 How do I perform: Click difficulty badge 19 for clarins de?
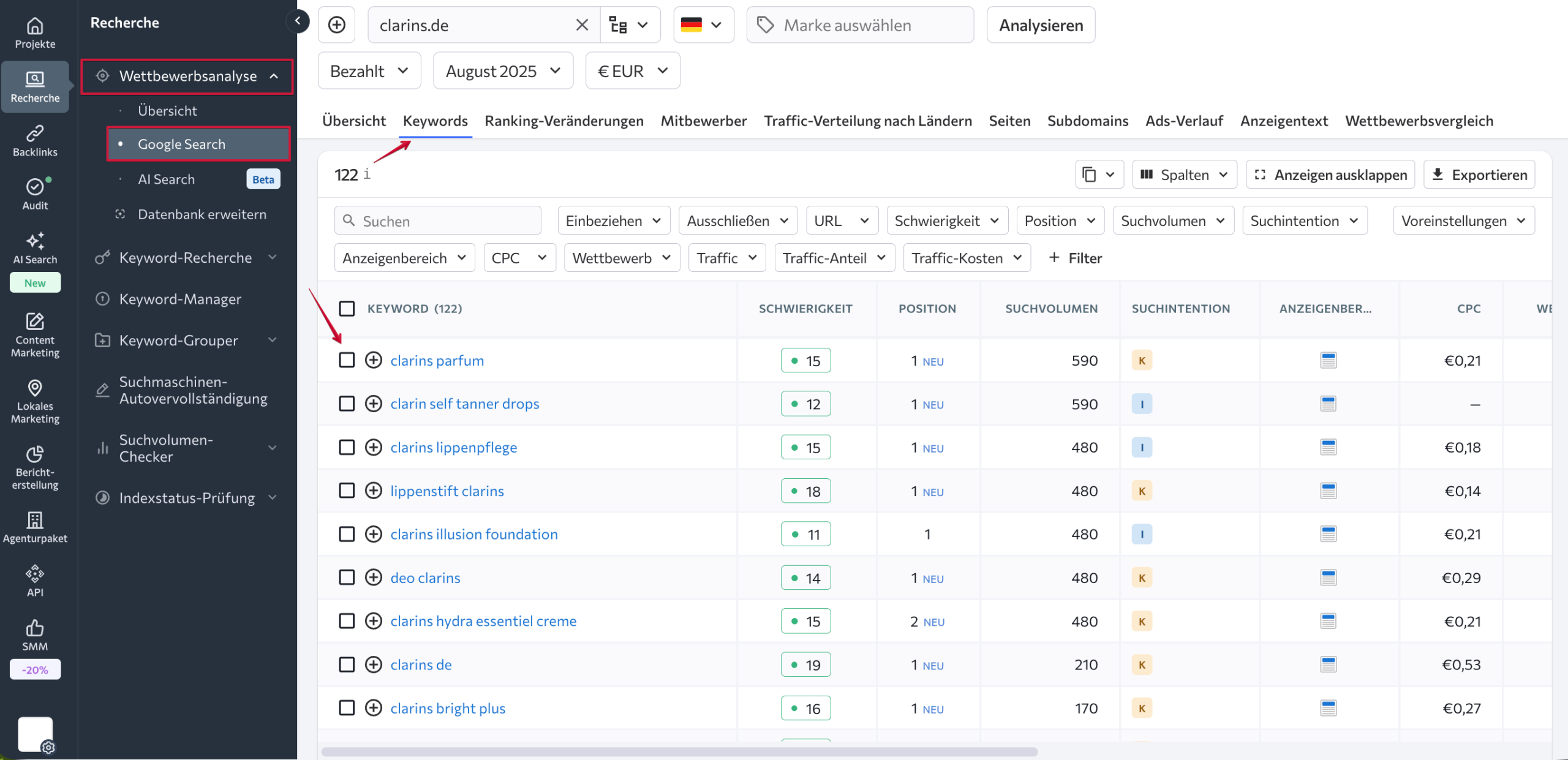pos(805,664)
